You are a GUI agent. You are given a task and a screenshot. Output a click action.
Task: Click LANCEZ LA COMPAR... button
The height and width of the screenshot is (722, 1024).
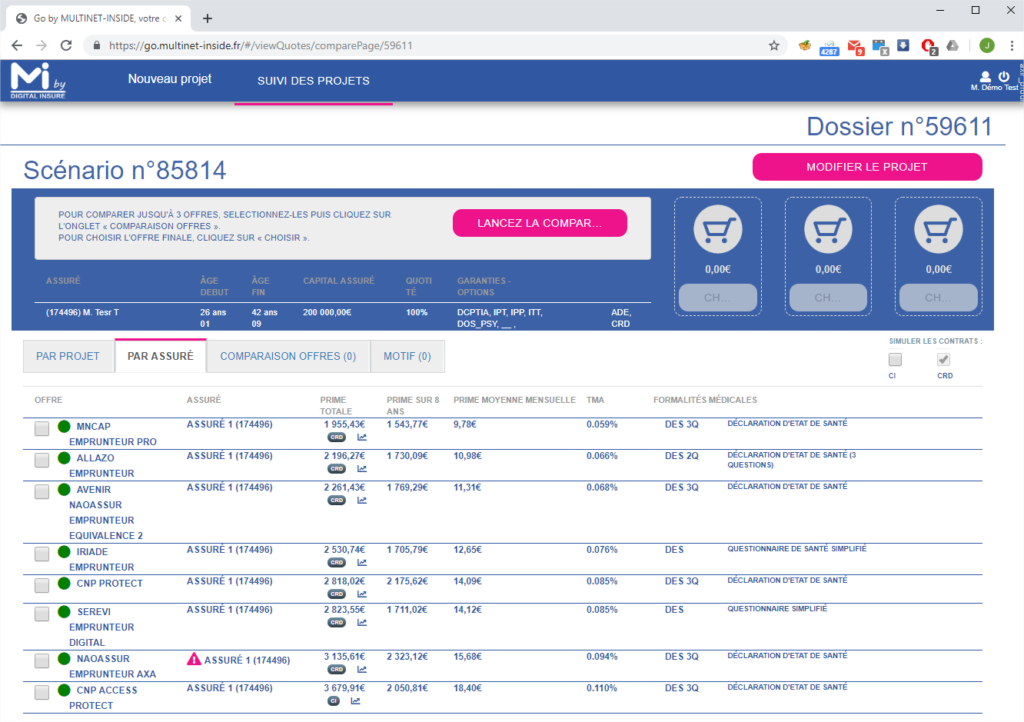[539, 223]
